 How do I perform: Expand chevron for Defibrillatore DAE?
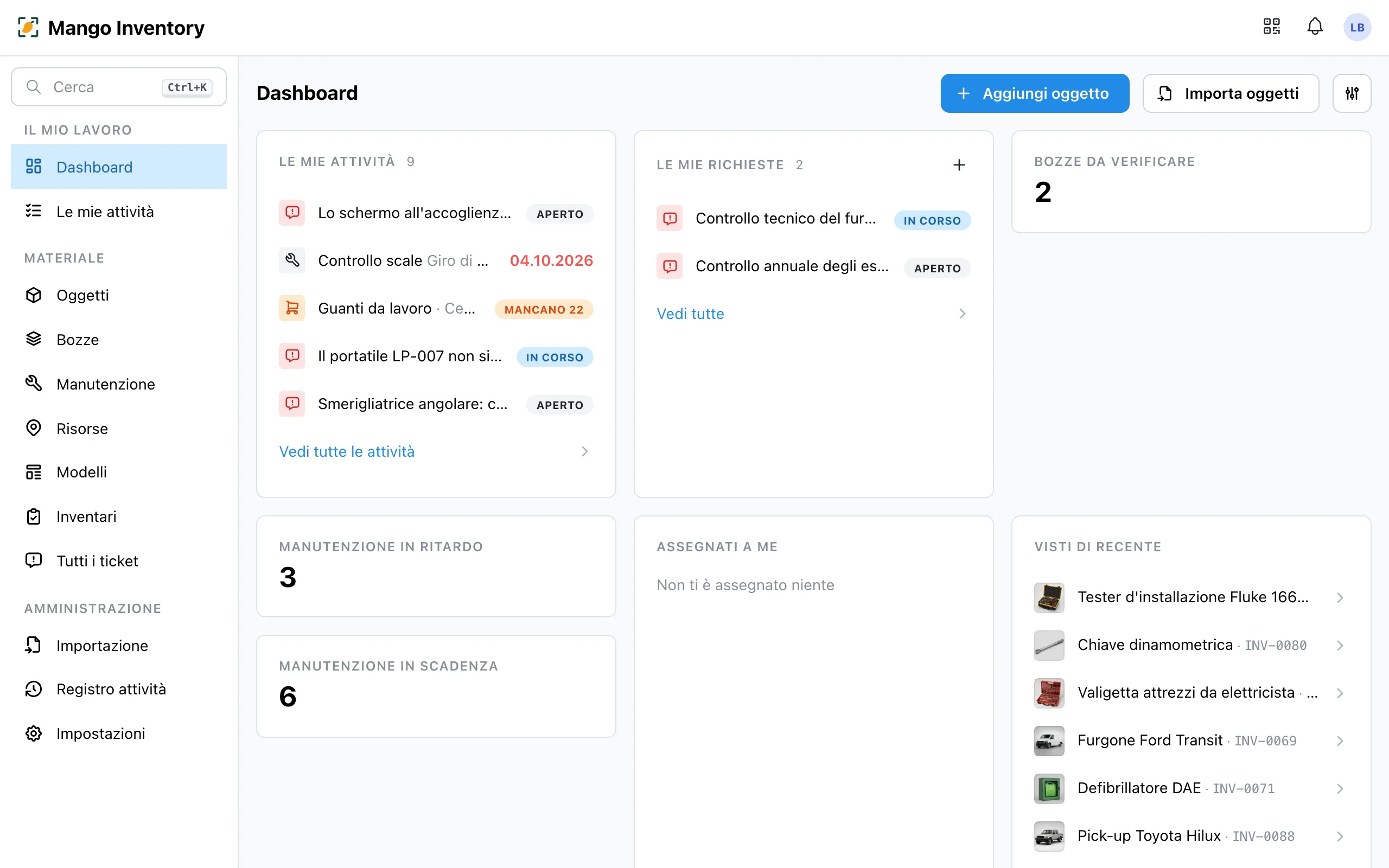(1340, 788)
